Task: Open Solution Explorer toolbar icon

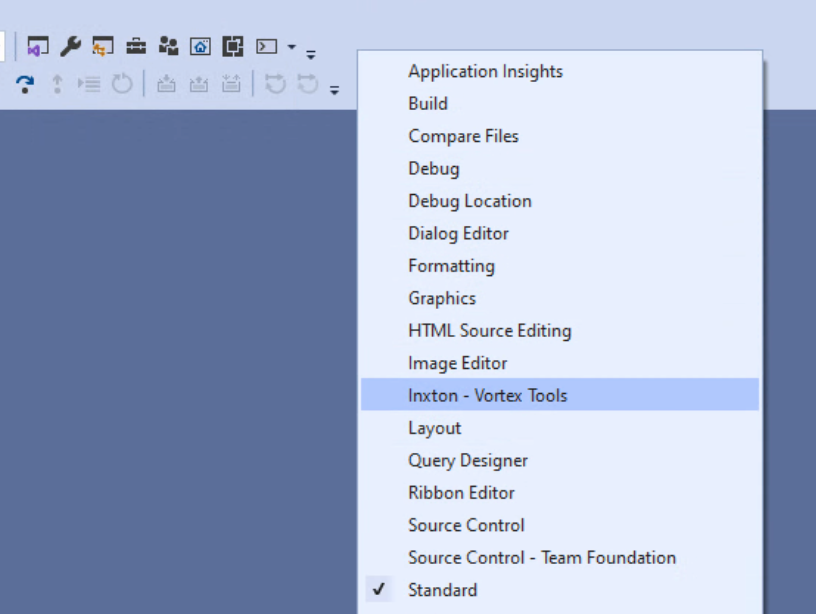Action: 37,46
